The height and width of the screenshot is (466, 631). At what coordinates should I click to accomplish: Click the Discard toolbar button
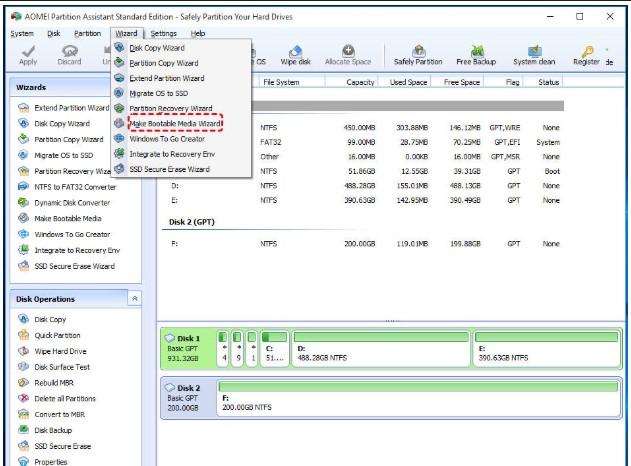click(69, 55)
